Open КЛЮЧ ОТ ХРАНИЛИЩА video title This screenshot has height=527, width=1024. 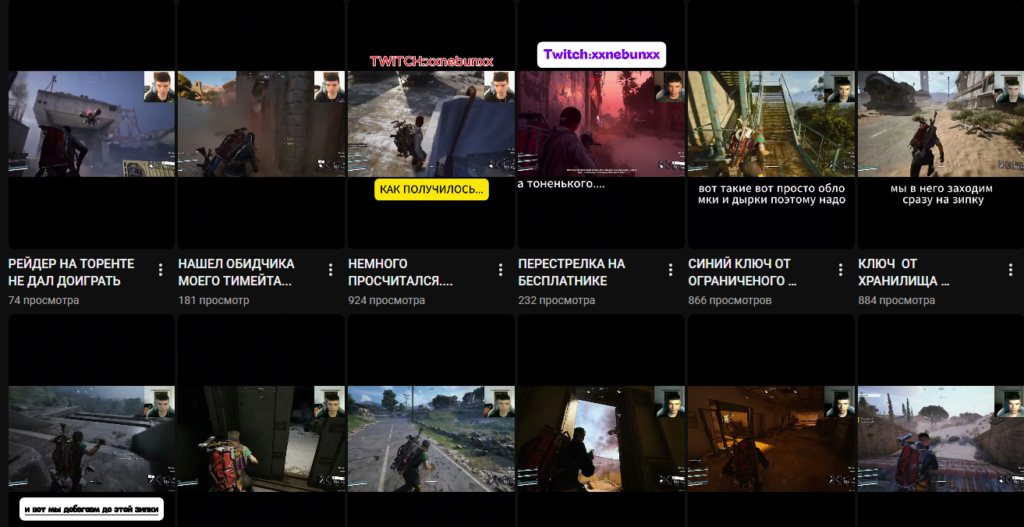[904, 272]
